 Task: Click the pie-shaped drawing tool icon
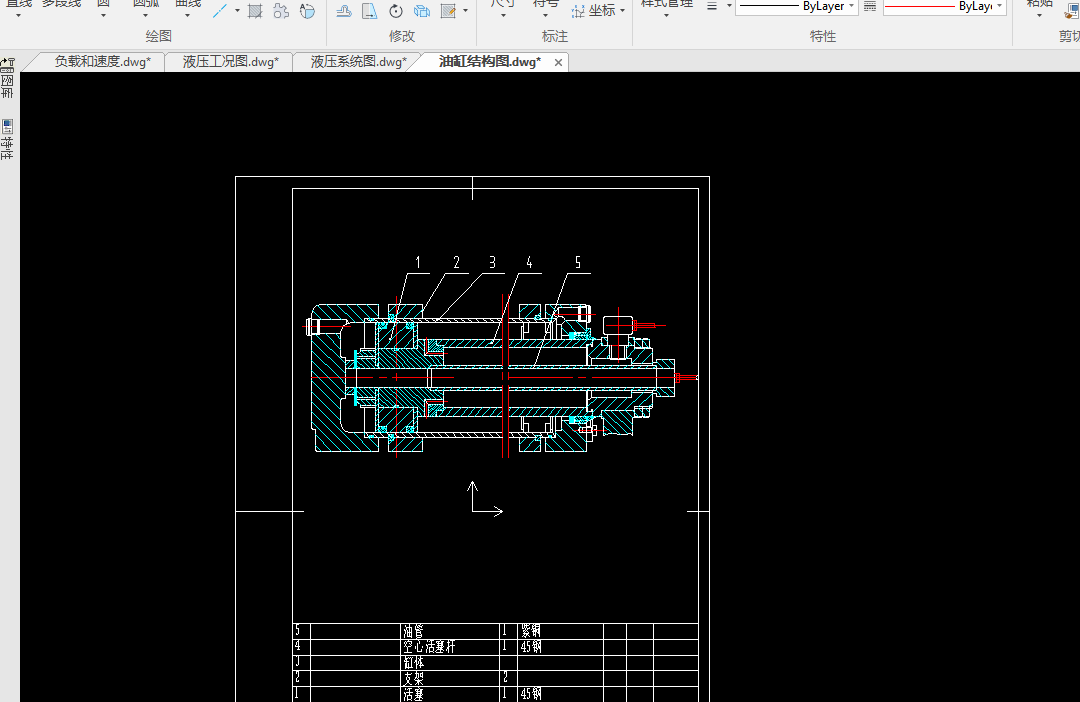point(307,11)
